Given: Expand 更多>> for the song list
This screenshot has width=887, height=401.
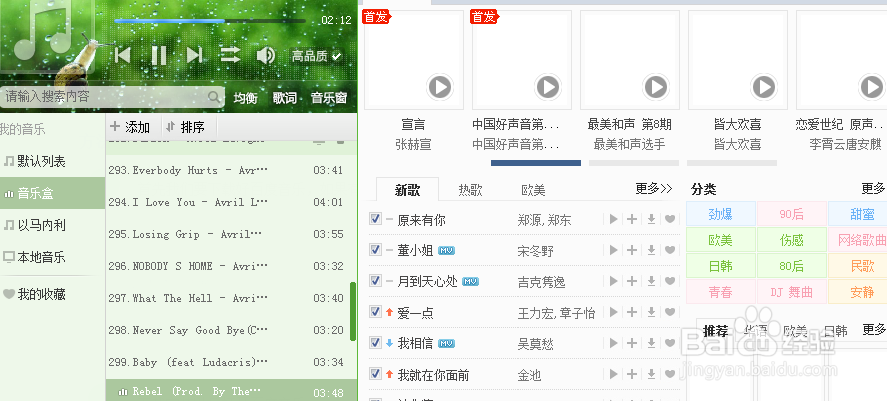Looking at the screenshot, I should (654, 189).
